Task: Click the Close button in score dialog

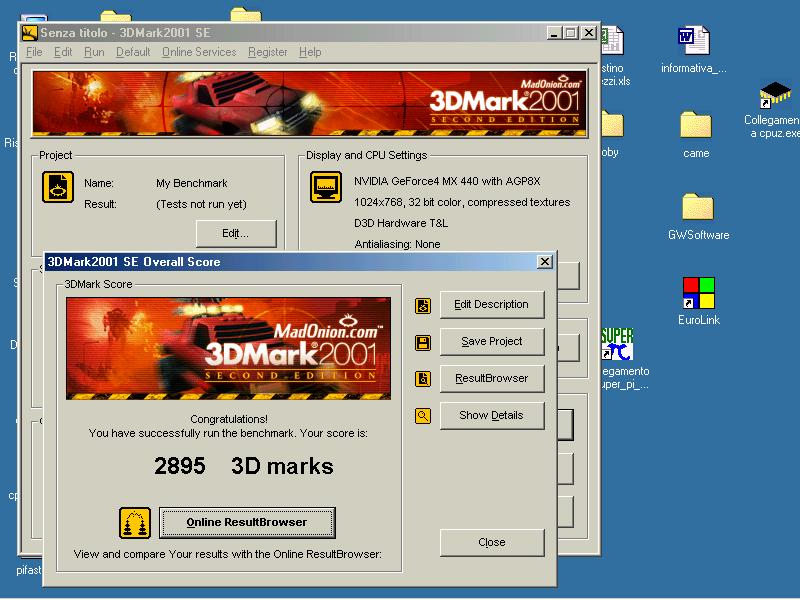Action: coord(492,542)
